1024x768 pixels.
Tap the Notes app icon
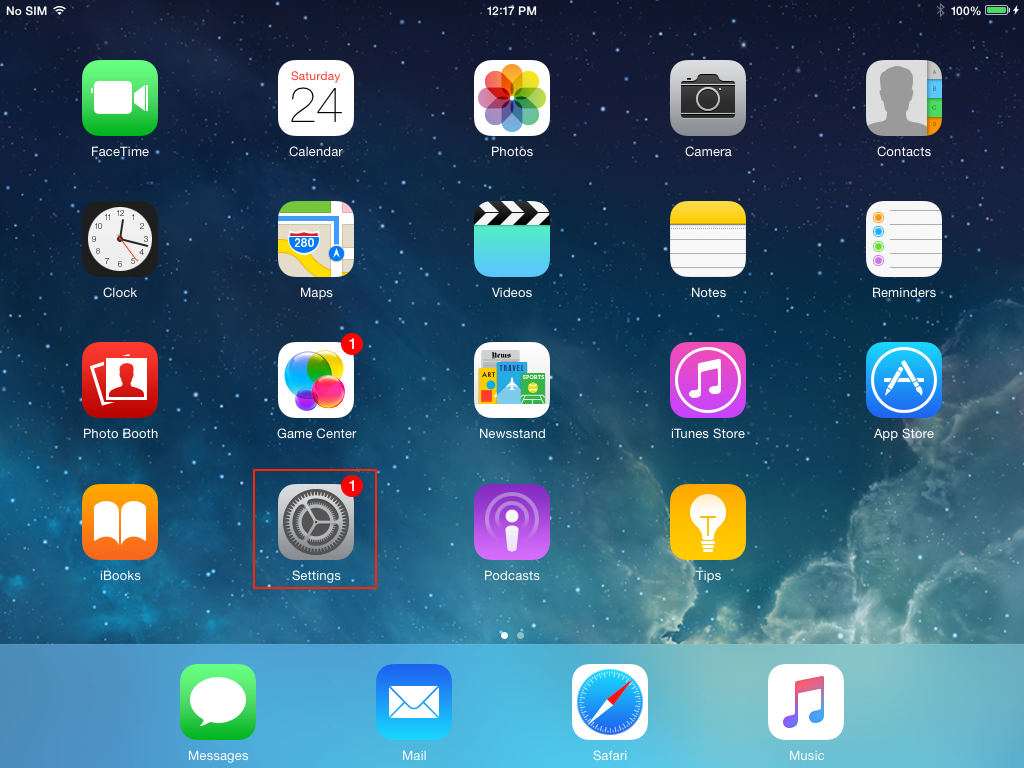pyautogui.click(x=708, y=239)
